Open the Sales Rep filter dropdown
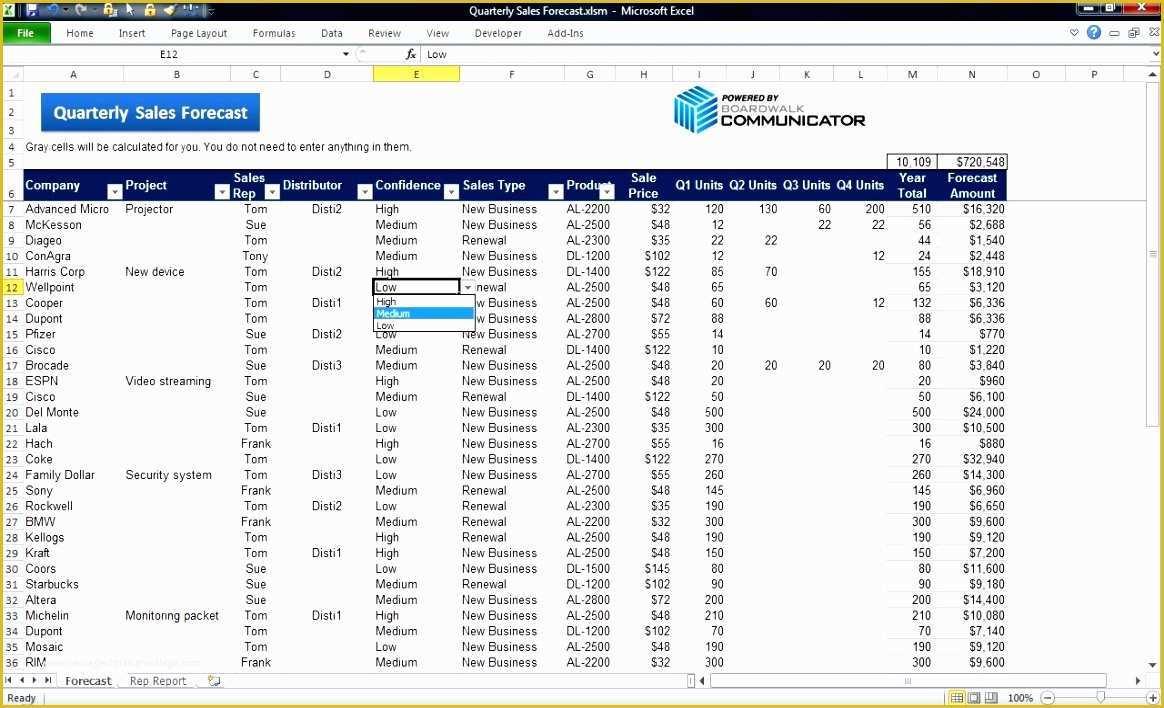 coord(272,192)
